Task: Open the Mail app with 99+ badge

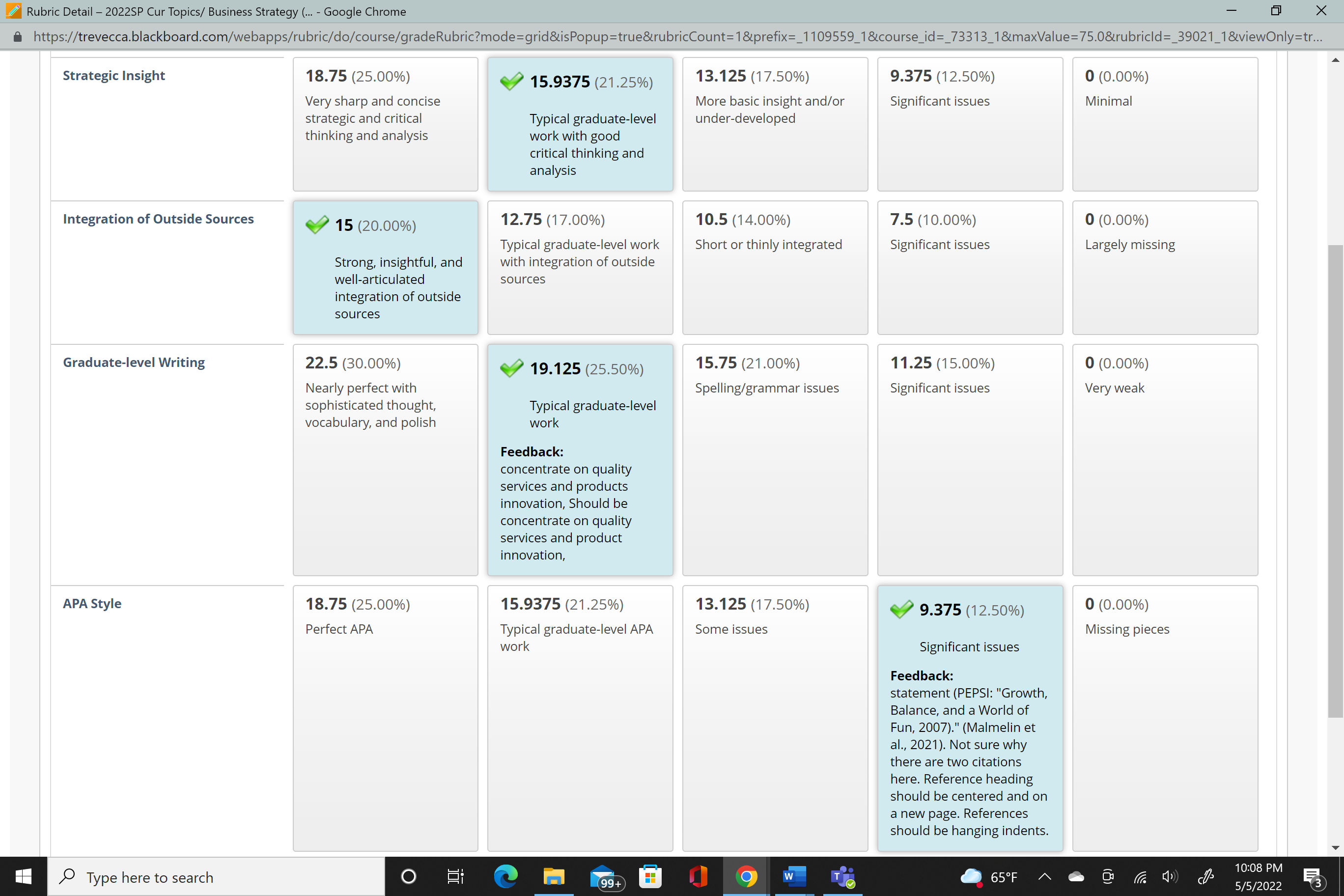Action: 603,876
